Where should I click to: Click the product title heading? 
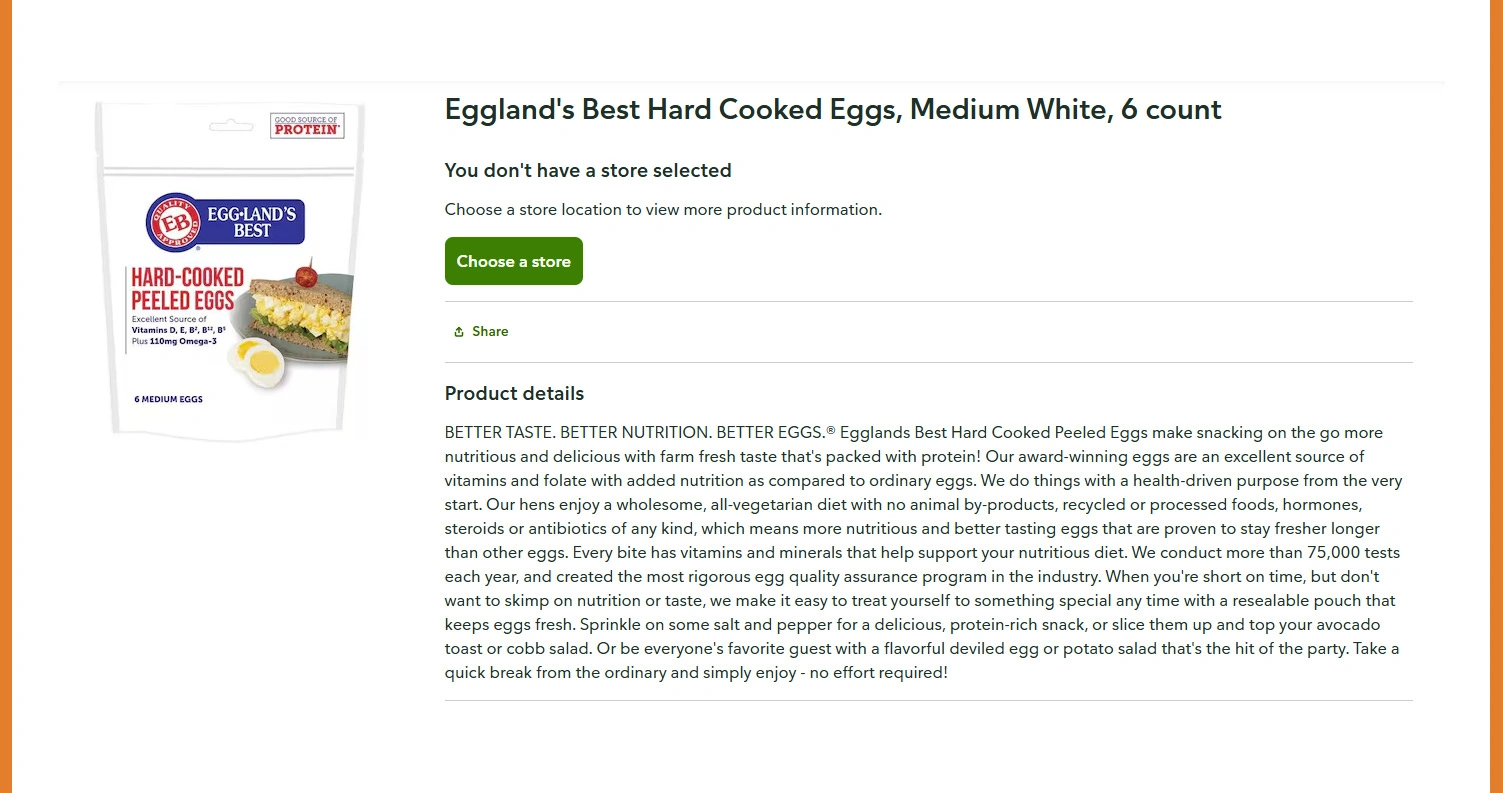point(832,109)
